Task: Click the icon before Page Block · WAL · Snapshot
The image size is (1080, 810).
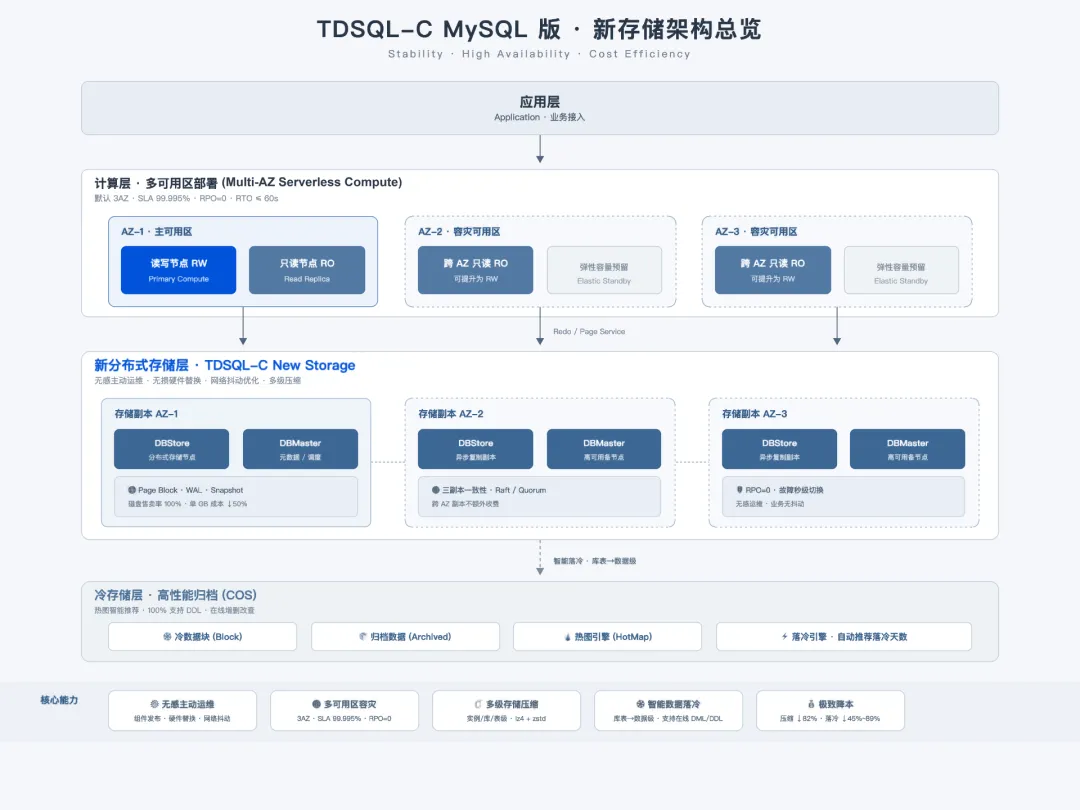Action: [132, 490]
